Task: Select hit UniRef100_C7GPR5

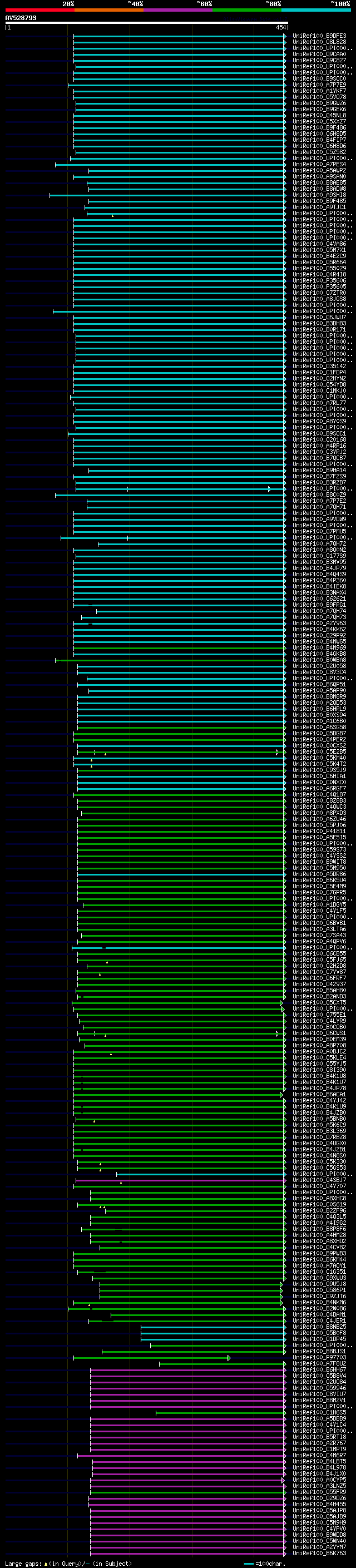Action: (x=319, y=892)
